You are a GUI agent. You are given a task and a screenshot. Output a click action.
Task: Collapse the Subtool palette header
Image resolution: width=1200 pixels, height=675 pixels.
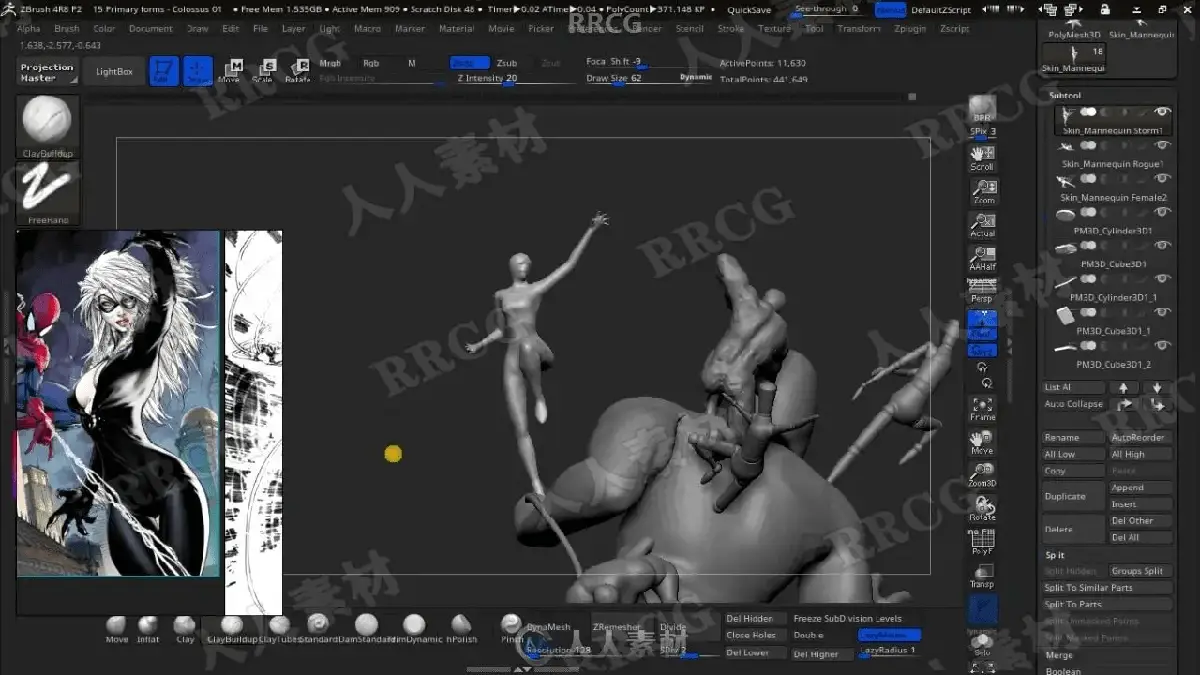1065,96
